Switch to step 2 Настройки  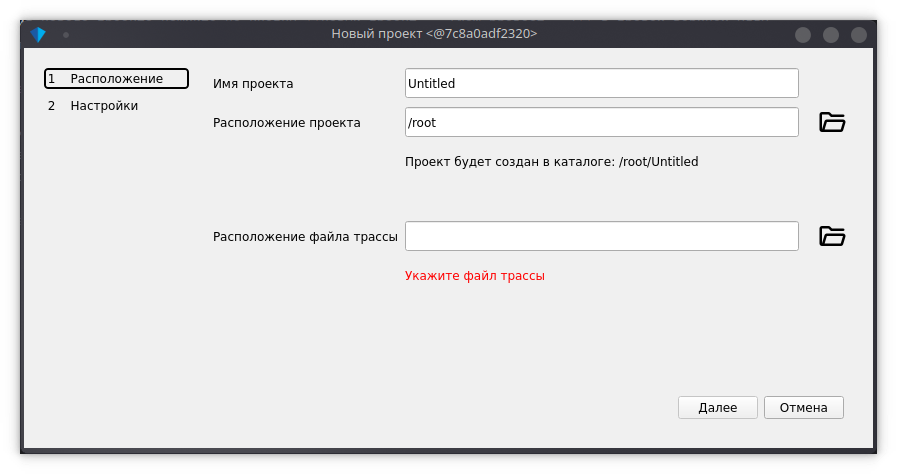click(x=104, y=106)
